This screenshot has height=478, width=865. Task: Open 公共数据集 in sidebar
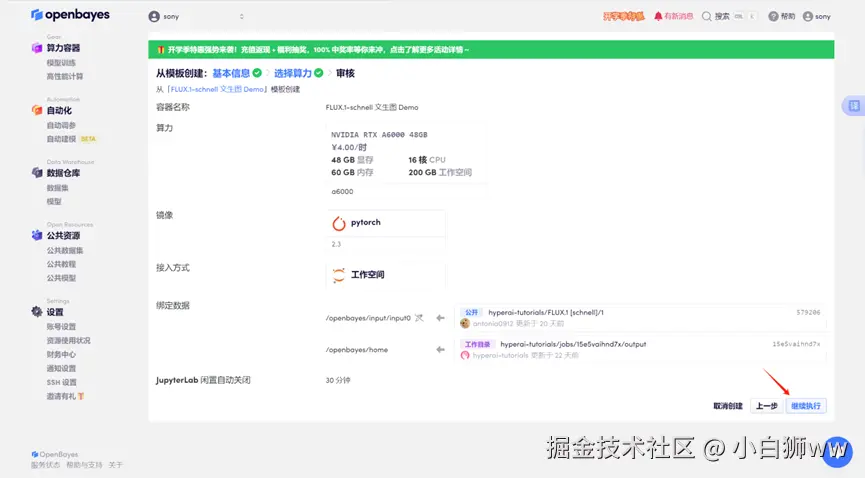(65, 251)
